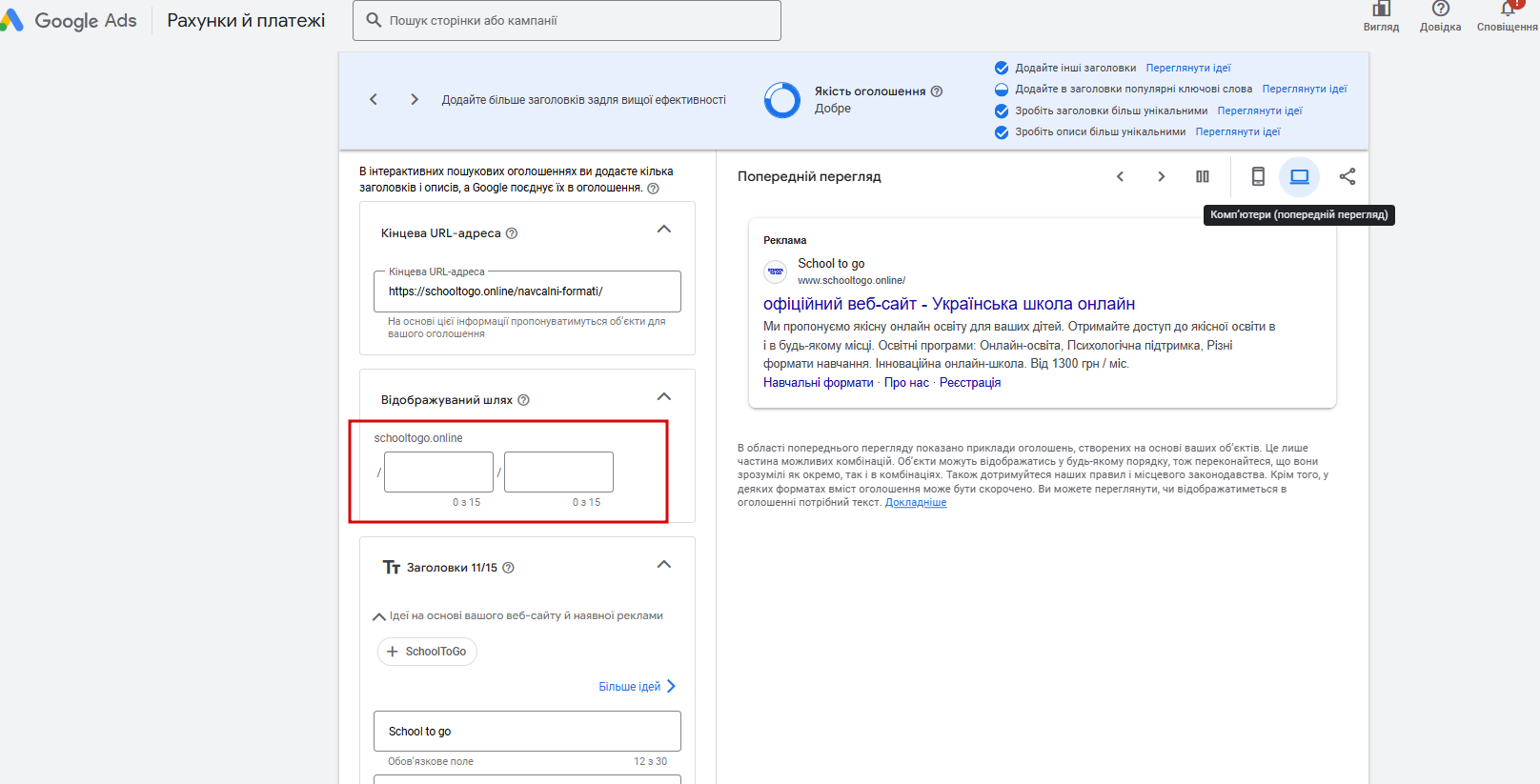This screenshot has height=784, width=1540.
Task: Click checkmark beside Зробіть заголовки більш унікальними
Action: pos(1002,111)
